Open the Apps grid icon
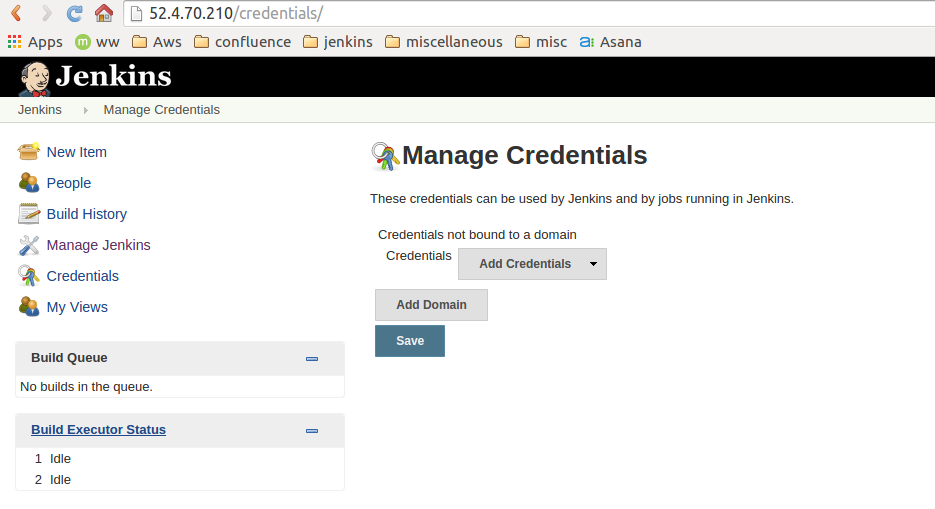The width and height of the screenshot is (935, 509). (14, 42)
